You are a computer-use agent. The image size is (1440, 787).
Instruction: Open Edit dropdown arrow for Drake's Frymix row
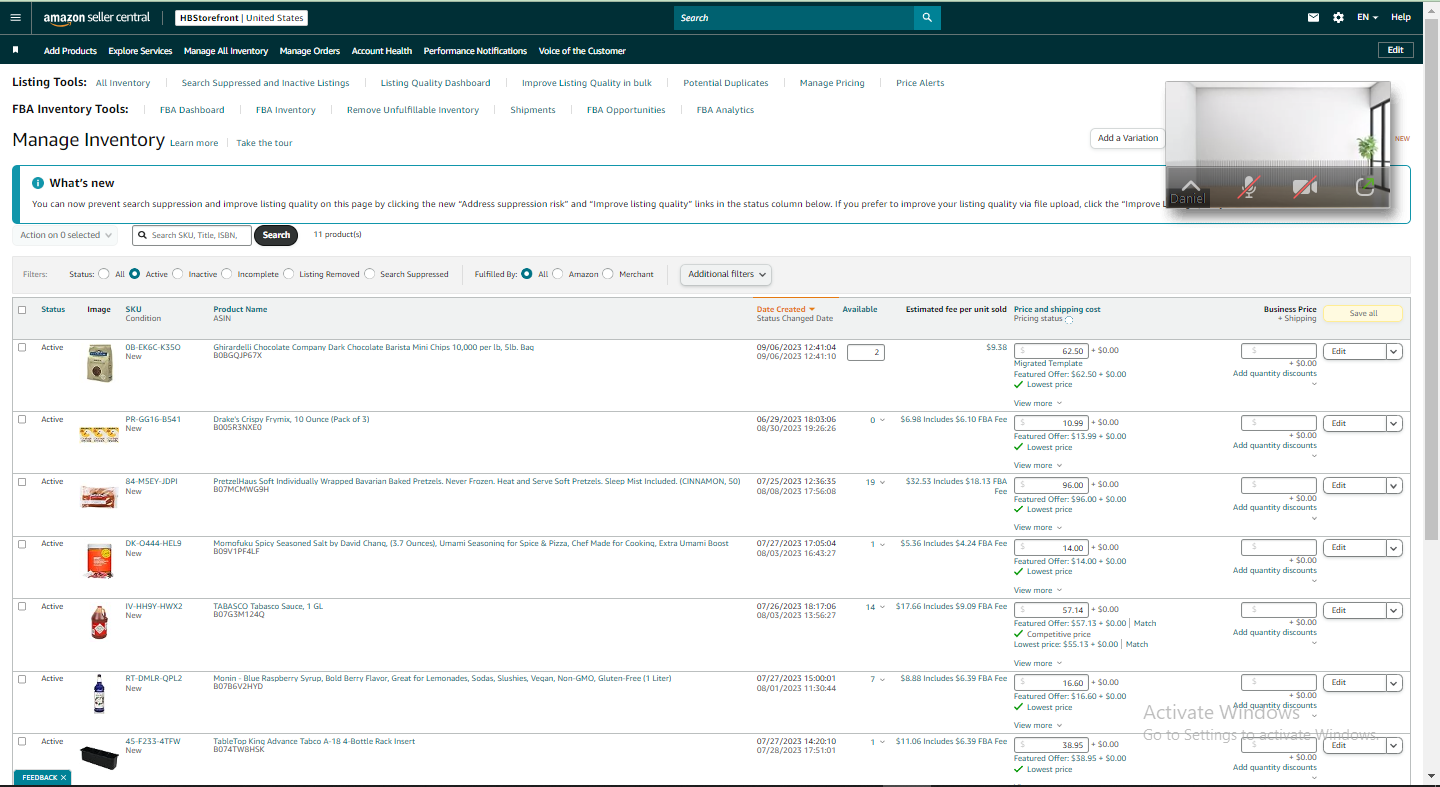tap(1394, 424)
